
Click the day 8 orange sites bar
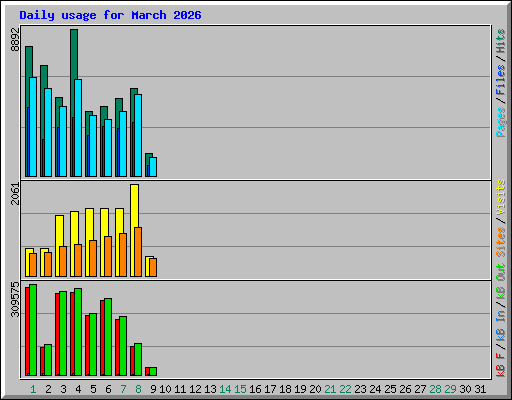click(x=138, y=252)
